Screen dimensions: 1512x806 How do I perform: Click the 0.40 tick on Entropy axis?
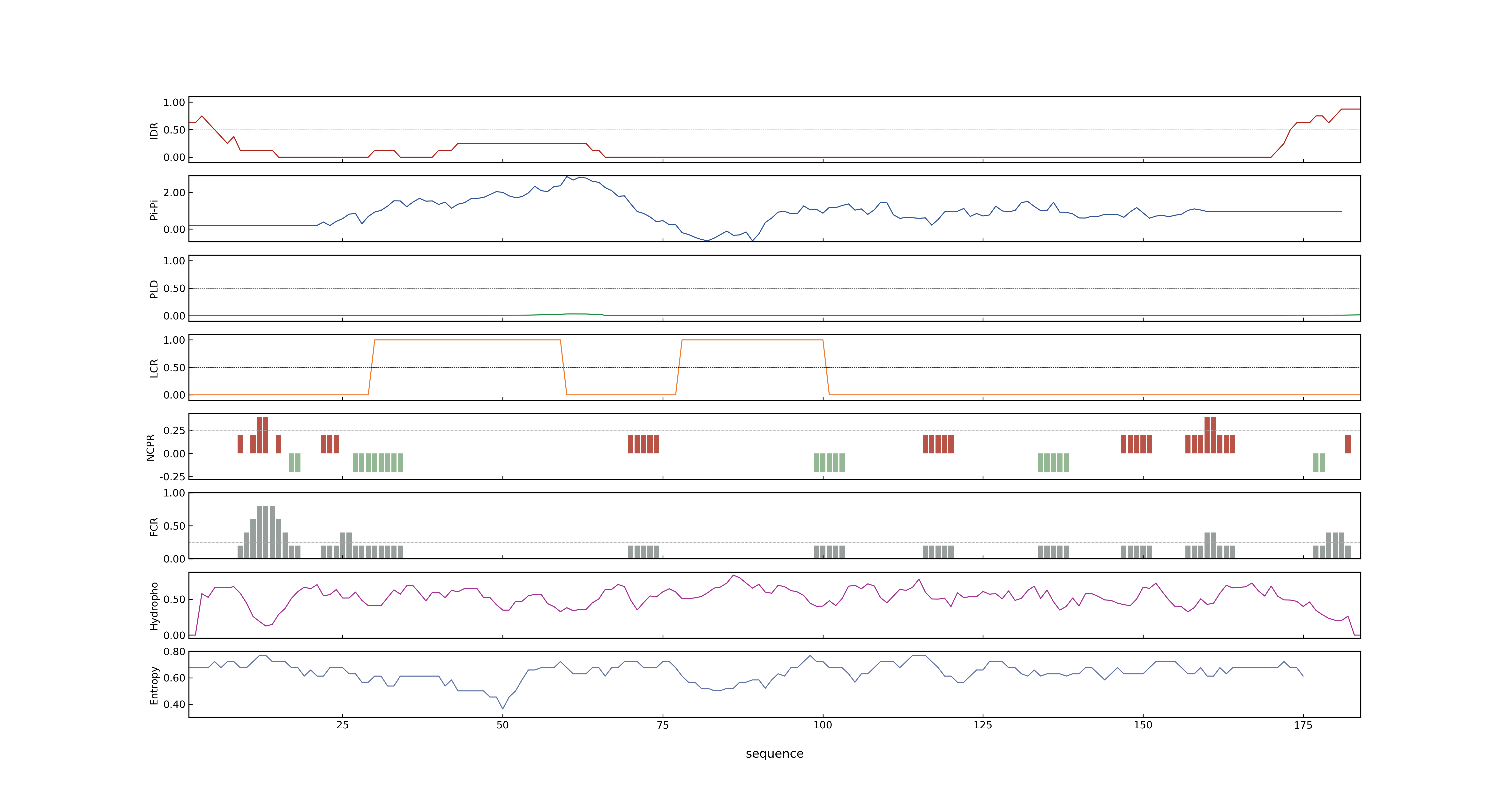tap(174, 704)
